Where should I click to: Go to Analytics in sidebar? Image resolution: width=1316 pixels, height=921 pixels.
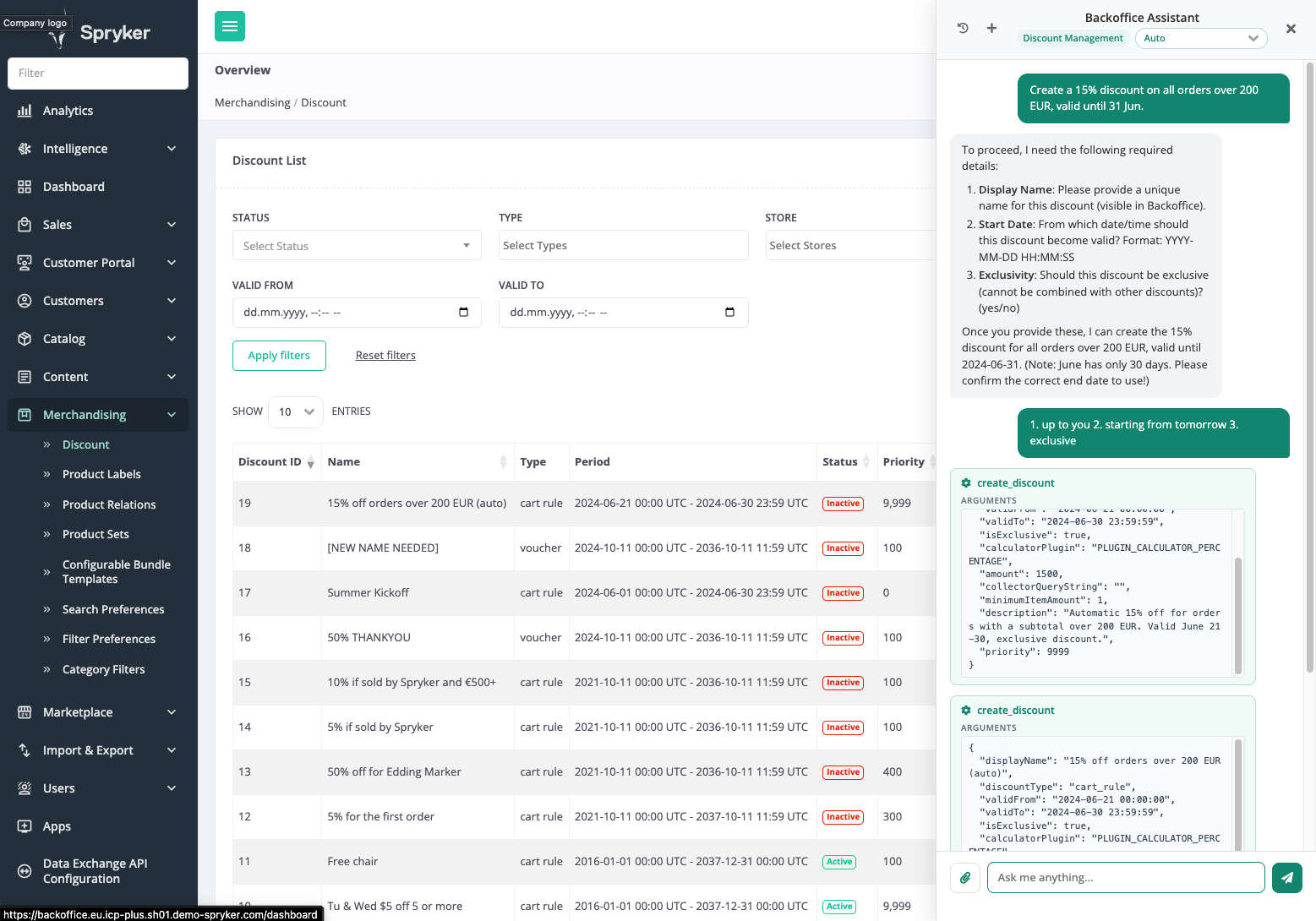tap(68, 111)
